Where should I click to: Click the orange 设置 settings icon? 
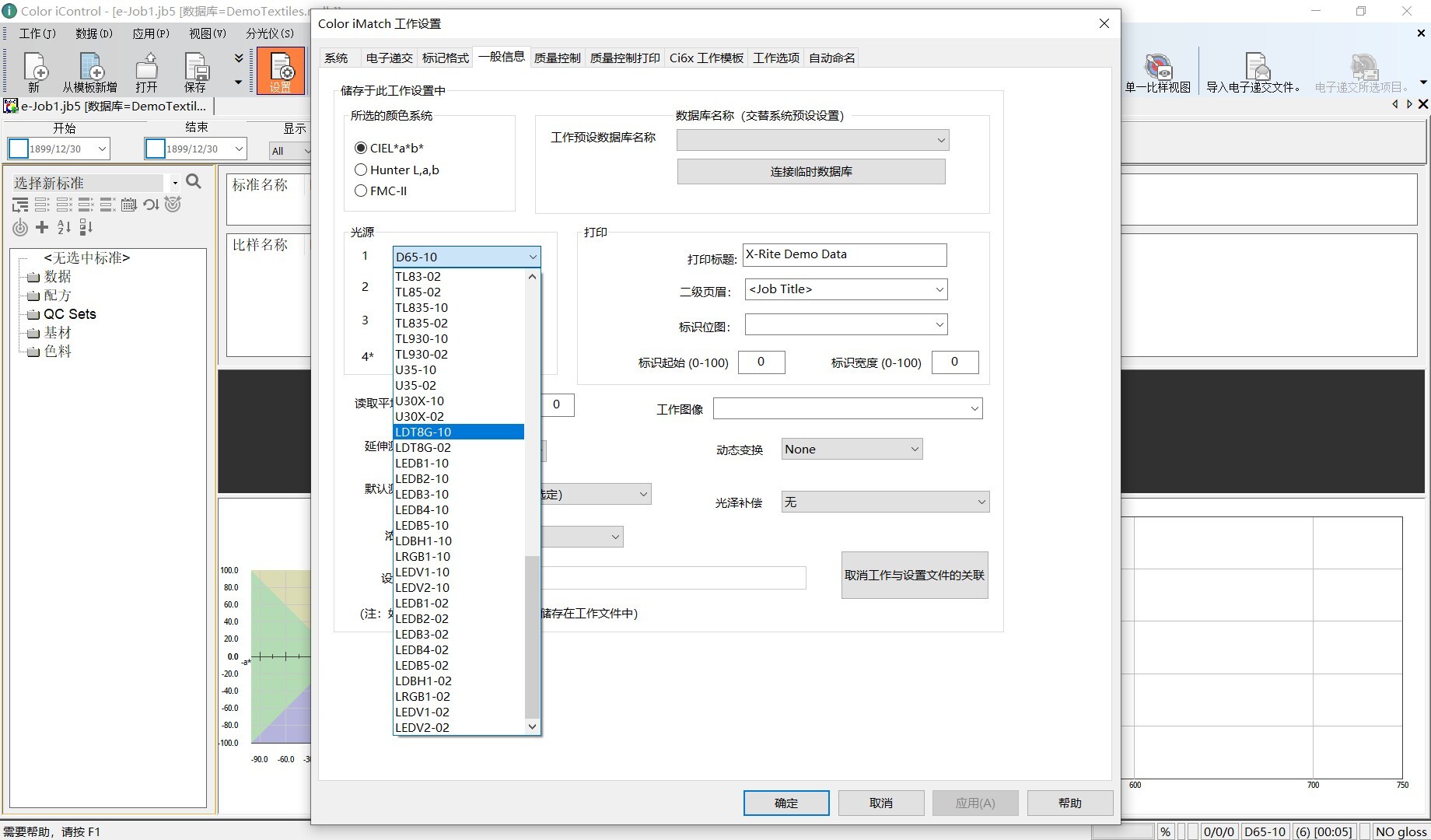click(281, 70)
